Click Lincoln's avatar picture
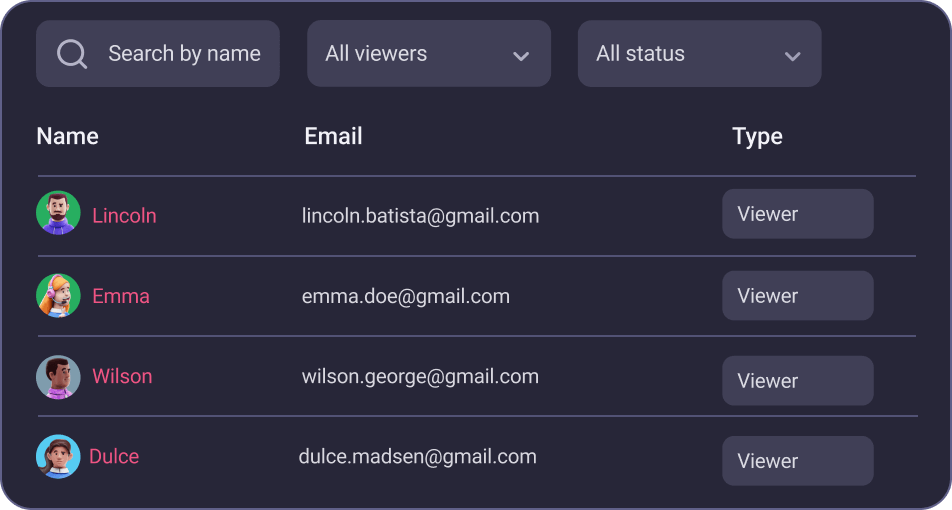 pyautogui.click(x=58, y=213)
